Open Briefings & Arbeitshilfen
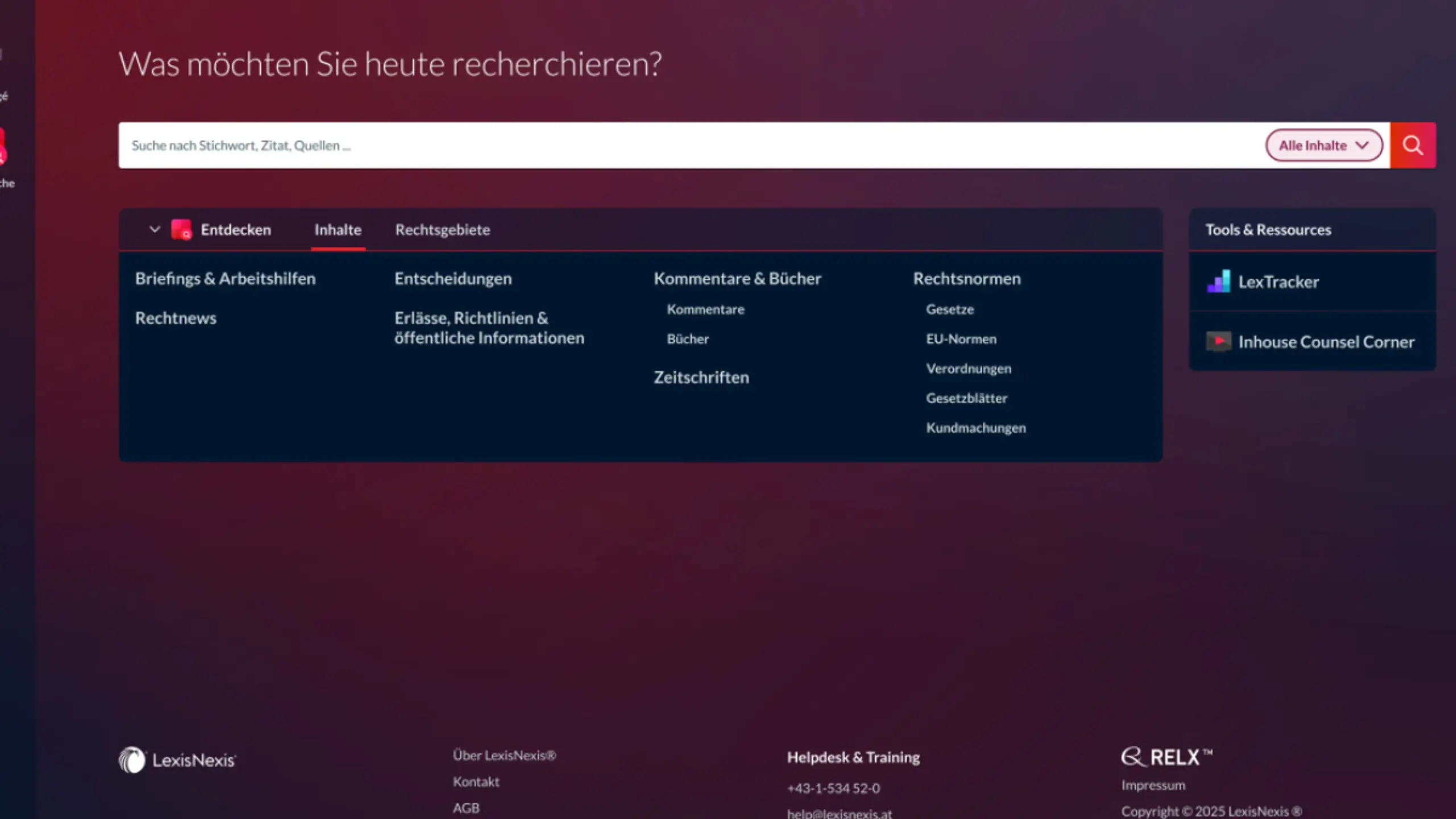The height and width of the screenshot is (819, 1456). click(225, 278)
